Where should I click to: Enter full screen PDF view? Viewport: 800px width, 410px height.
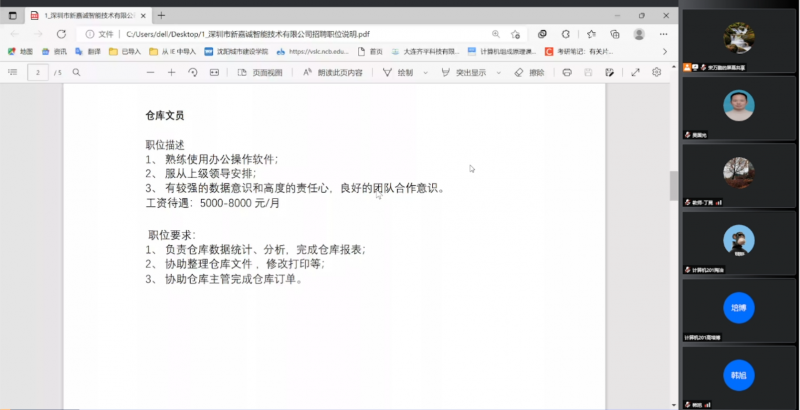coord(635,72)
